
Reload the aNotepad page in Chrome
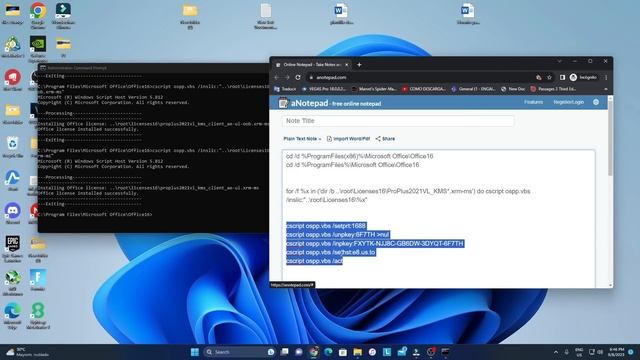coord(298,77)
